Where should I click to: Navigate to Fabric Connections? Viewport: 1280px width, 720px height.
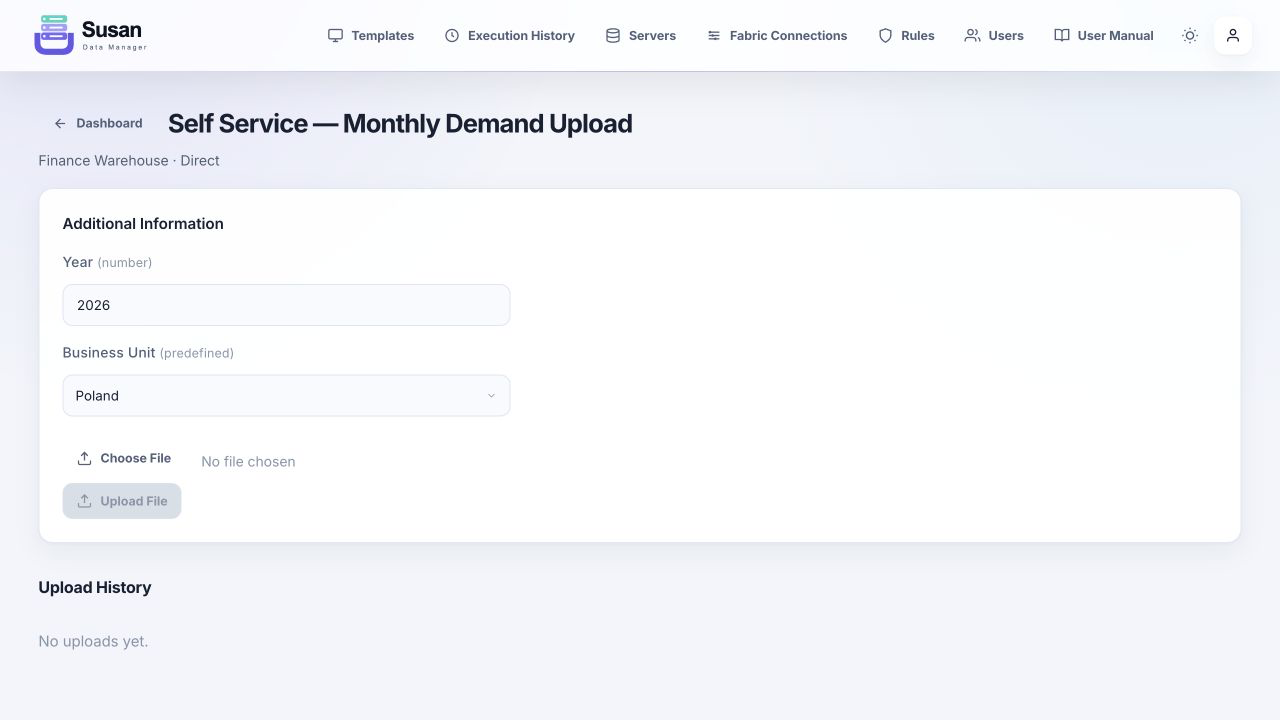777,35
